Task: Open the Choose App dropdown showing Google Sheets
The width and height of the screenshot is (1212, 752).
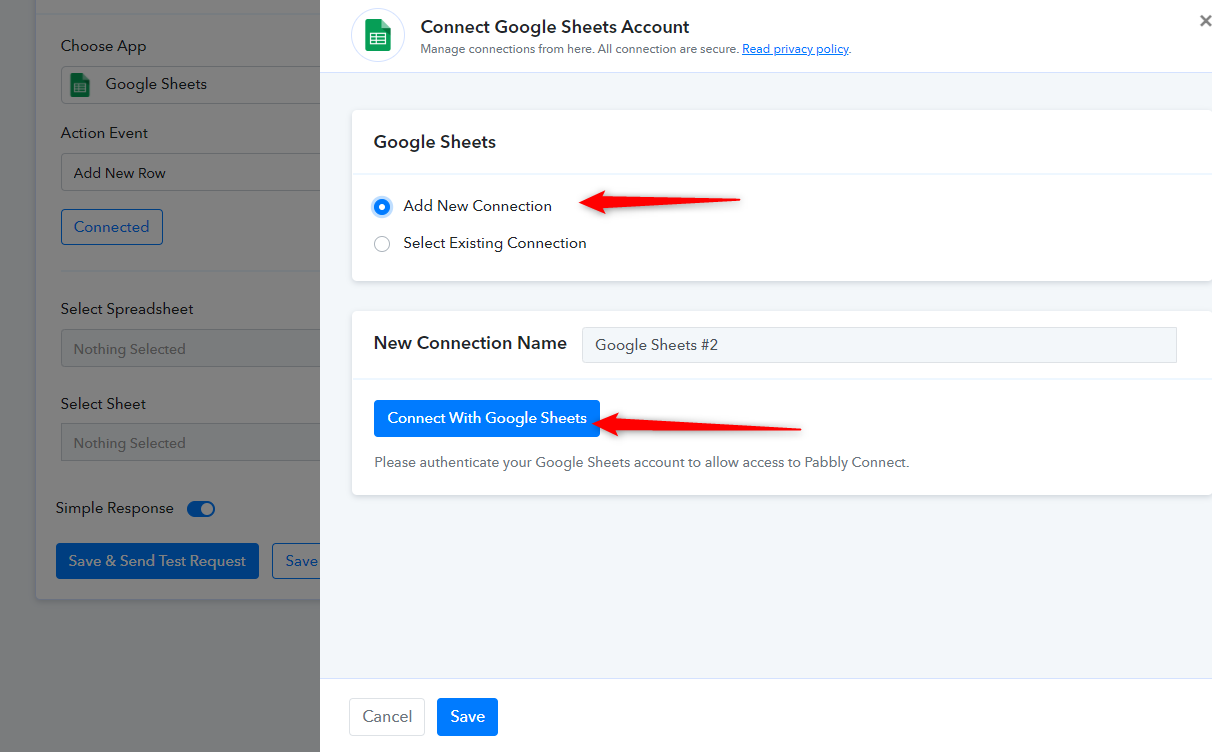Action: coord(190,85)
